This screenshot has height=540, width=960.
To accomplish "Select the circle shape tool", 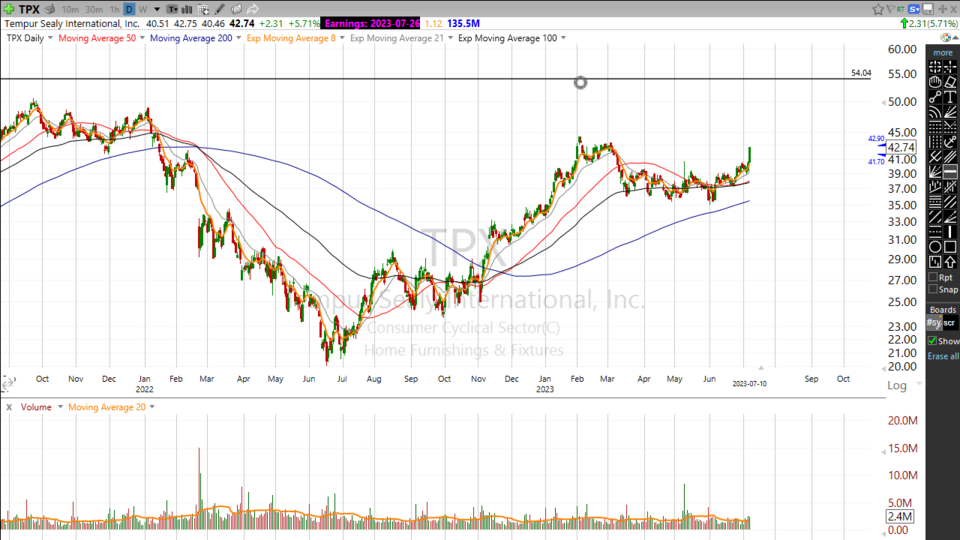I will click(935, 247).
